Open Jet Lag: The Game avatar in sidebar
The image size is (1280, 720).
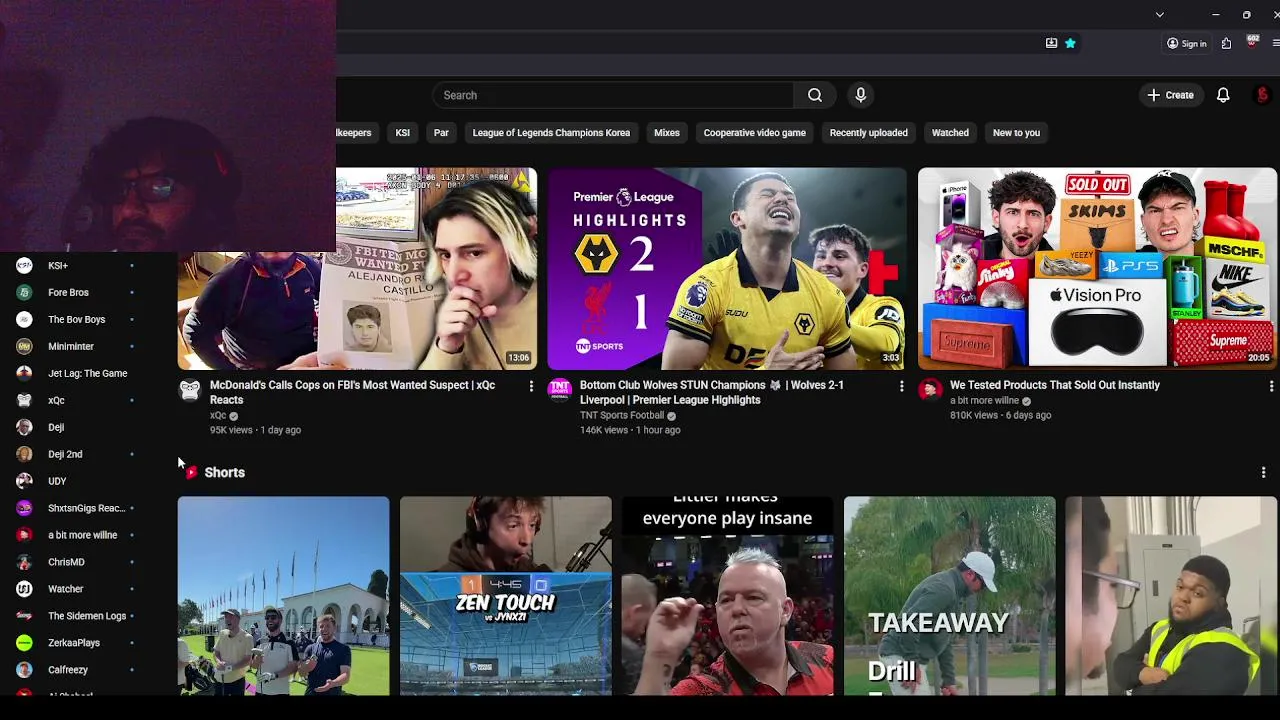coord(24,373)
